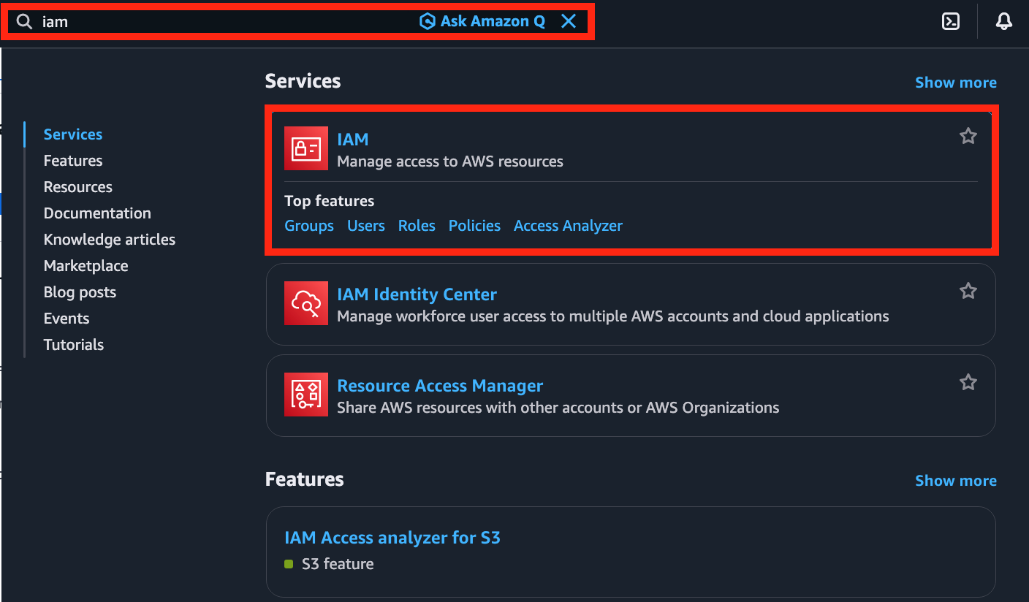Image resolution: width=1029 pixels, height=602 pixels.
Task: Select the Documentation category in sidebar
Action: tap(97, 213)
